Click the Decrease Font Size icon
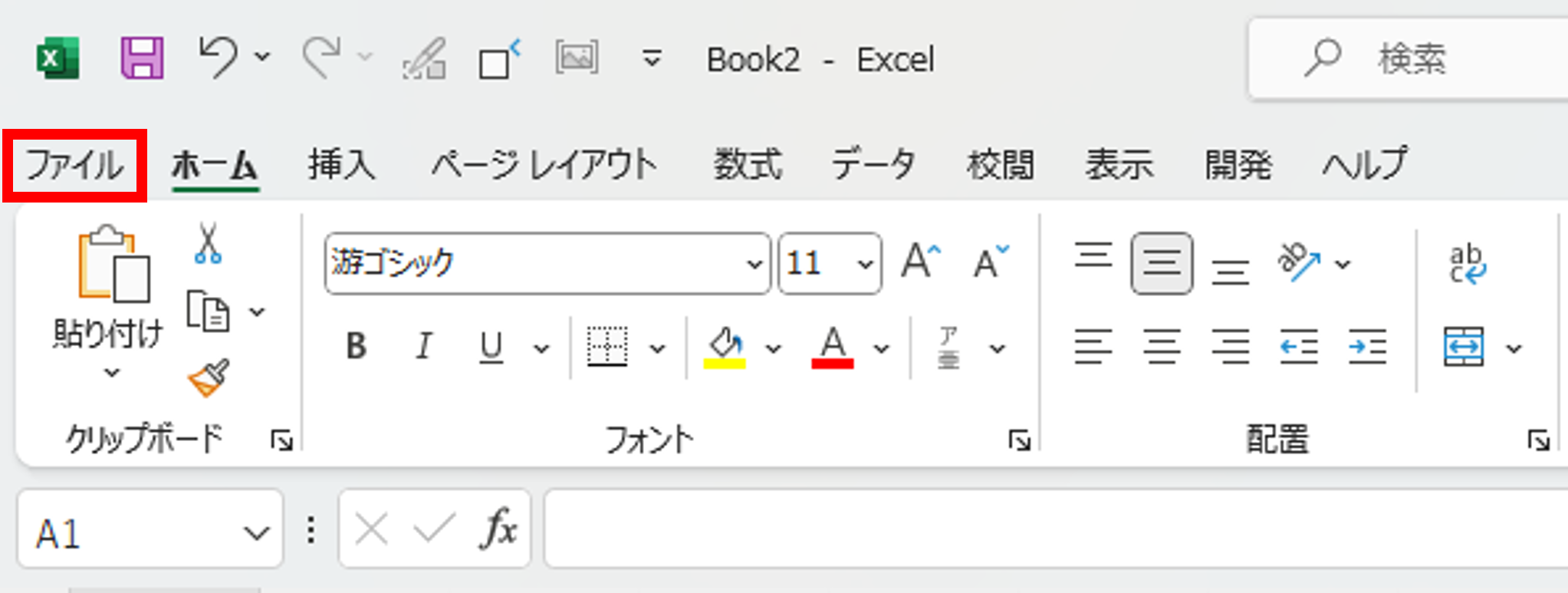Image resolution: width=1568 pixels, height=593 pixels. coord(991,263)
